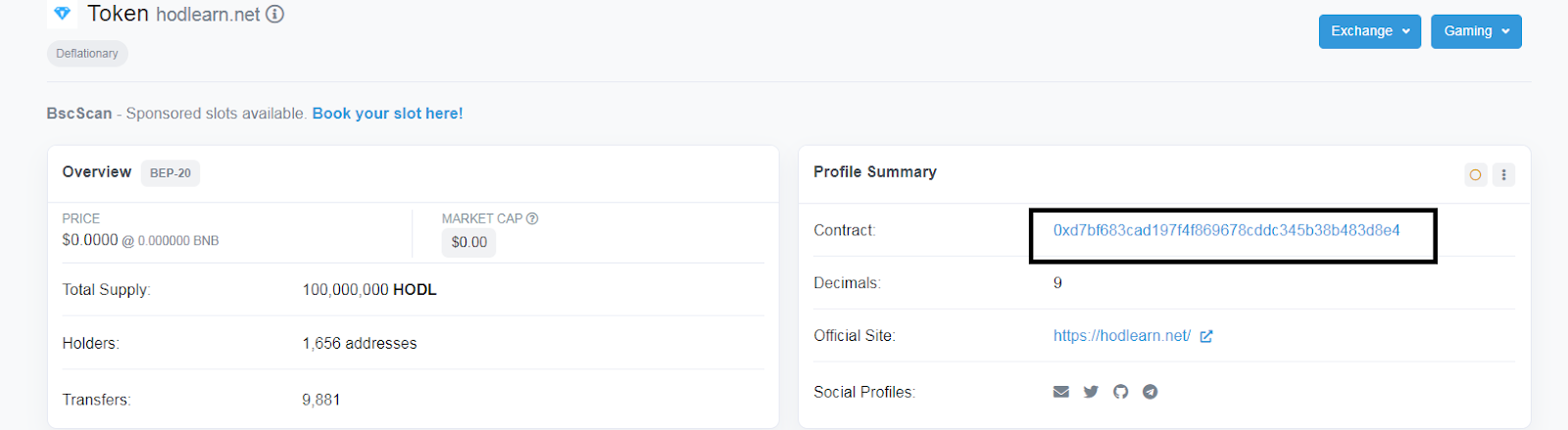This screenshot has width=1568, height=430.
Task: Click the $0.00 market cap value badge
Action: coord(468,242)
